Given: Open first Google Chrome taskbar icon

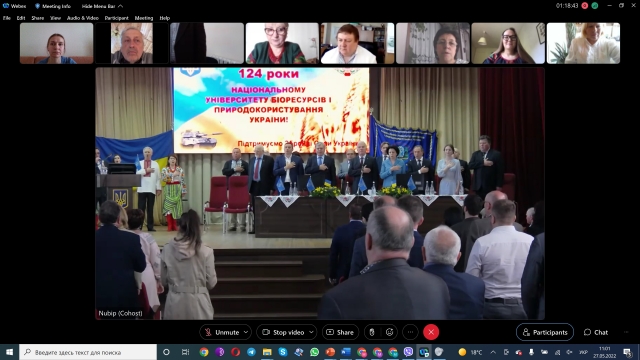Looking at the screenshot, I should click(204, 352).
